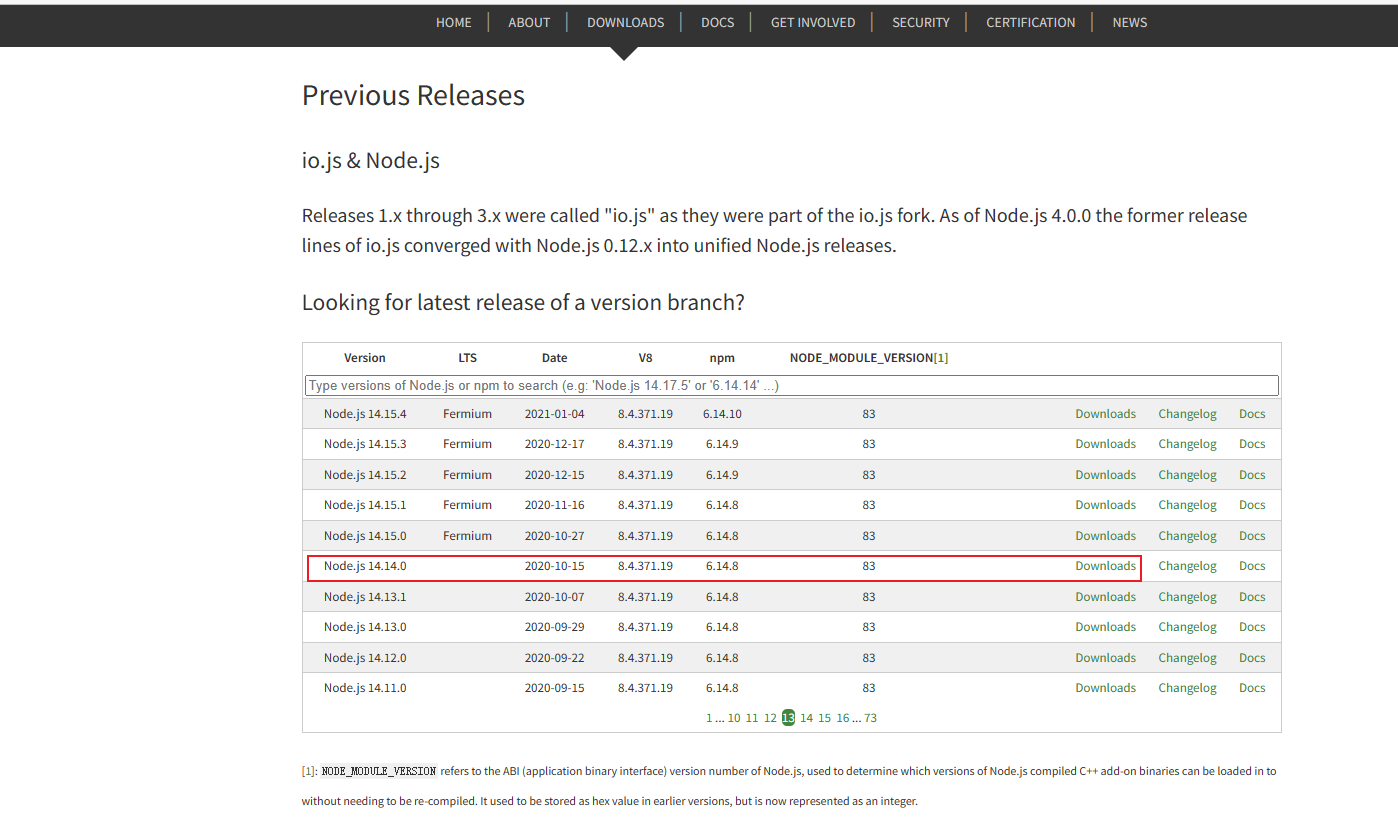Go to last pagination page 73
The height and width of the screenshot is (828, 1398).
coord(870,718)
